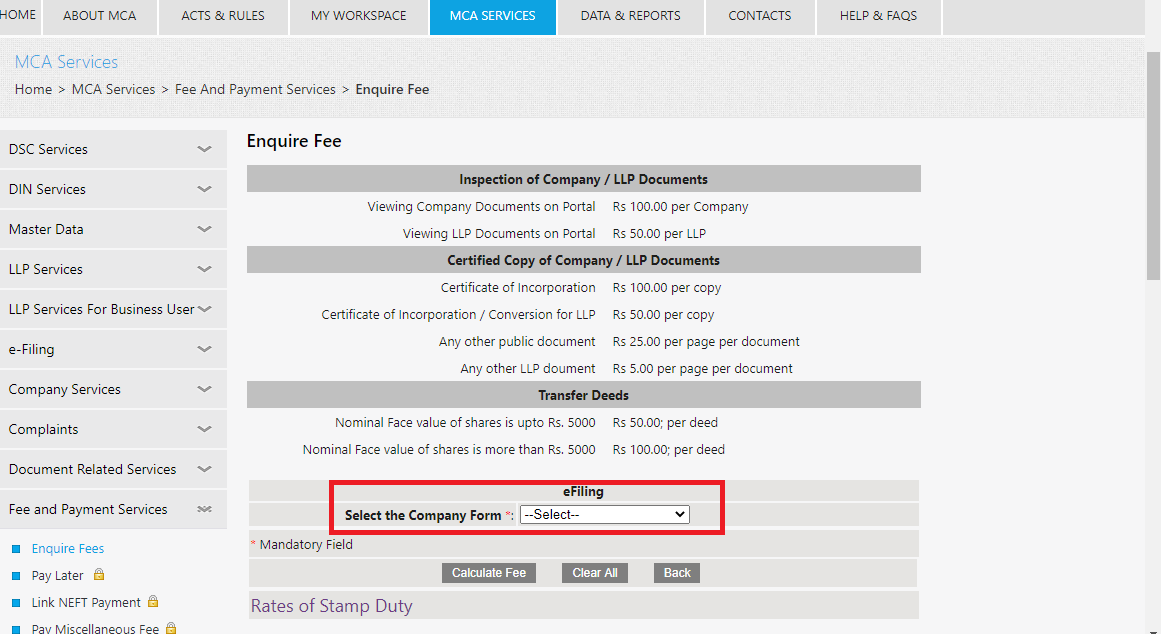The height and width of the screenshot is (634, 1161).
Task: Expand the DSC Services section
Action: (x=204, y=149)
